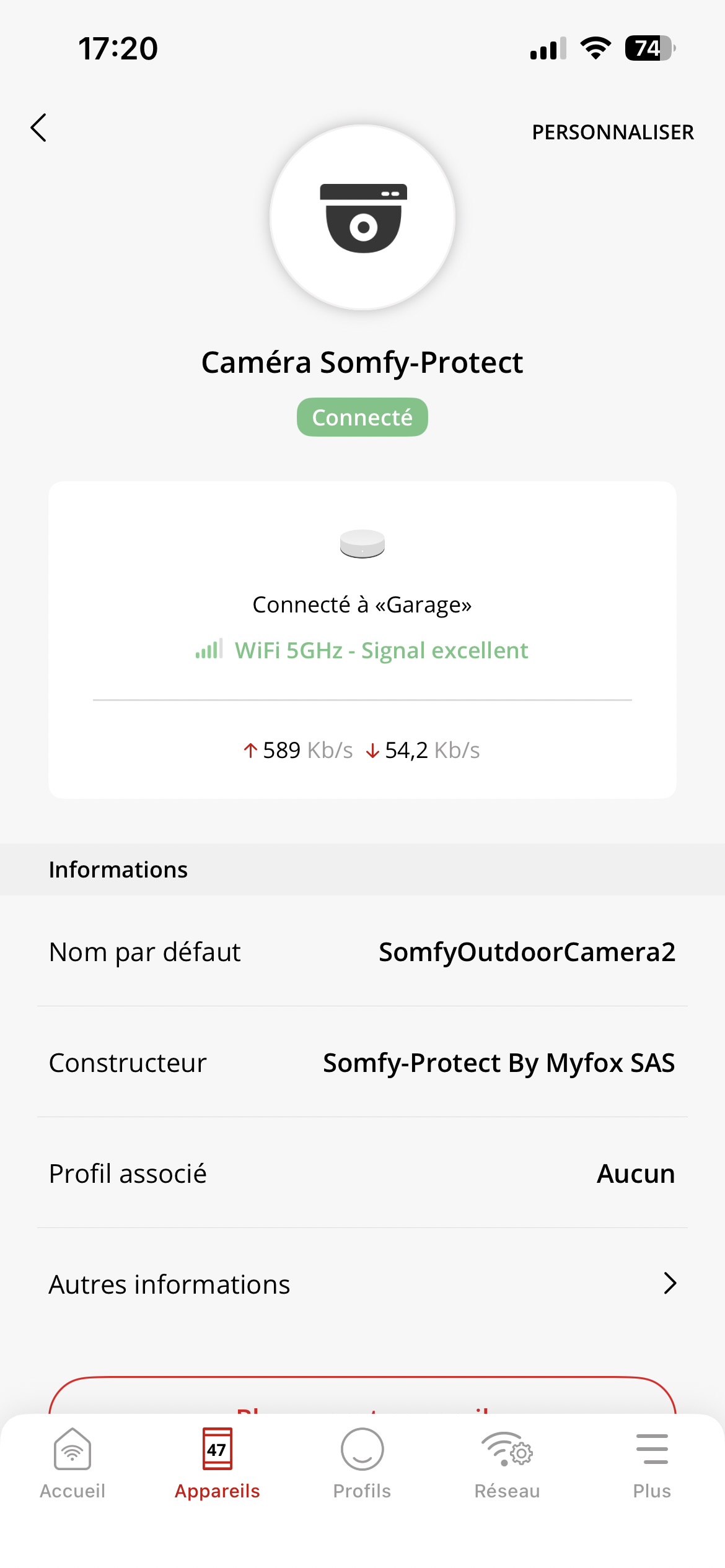Open the Autres informations row
Screen dimensions: 725x1568
click(362, 1284)
